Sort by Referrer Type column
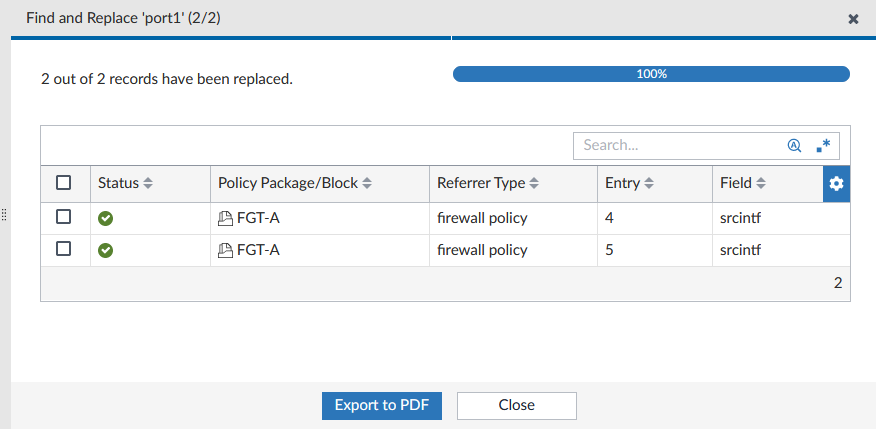The image size is (876, 429). tap(488, 184)
